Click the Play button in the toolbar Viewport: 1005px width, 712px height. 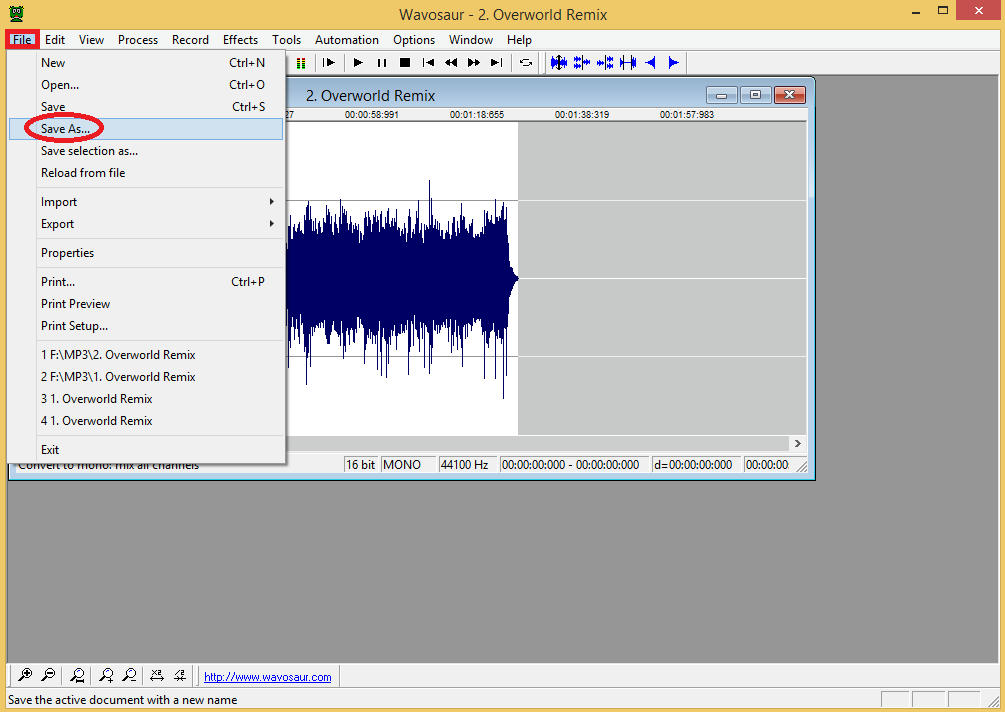pyautogui.click(x=358, y=63)
